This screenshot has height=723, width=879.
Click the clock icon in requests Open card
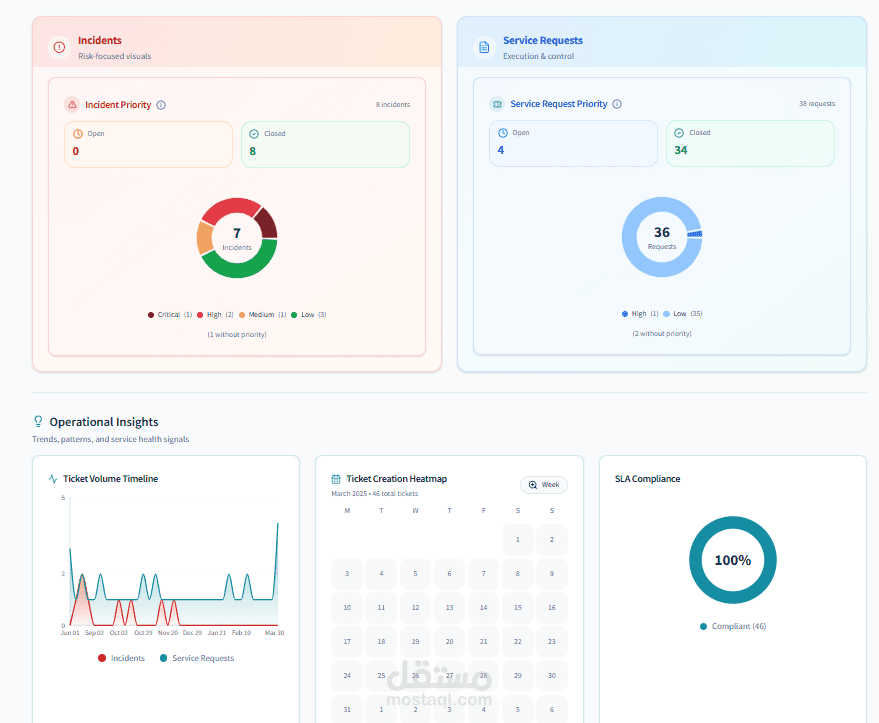click(503, 133)
